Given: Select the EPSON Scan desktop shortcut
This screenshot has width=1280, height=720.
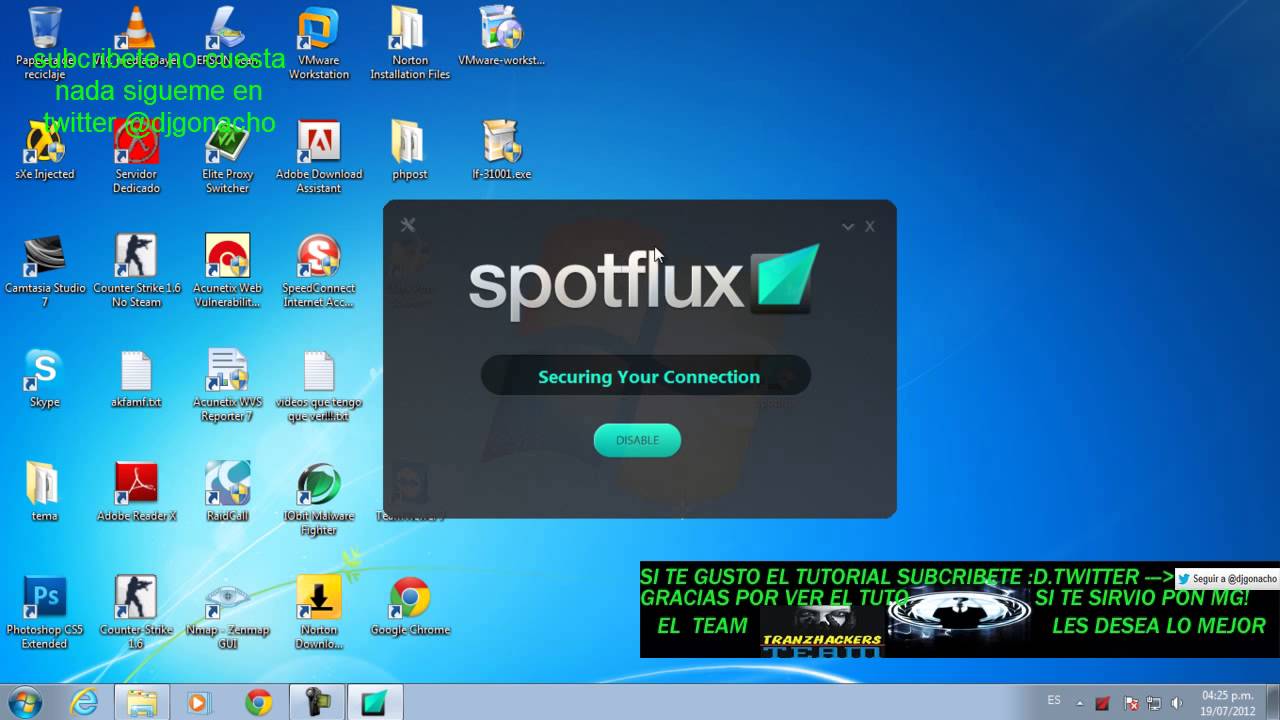Looking at the screenshot, I should click(x=228, y=36).
